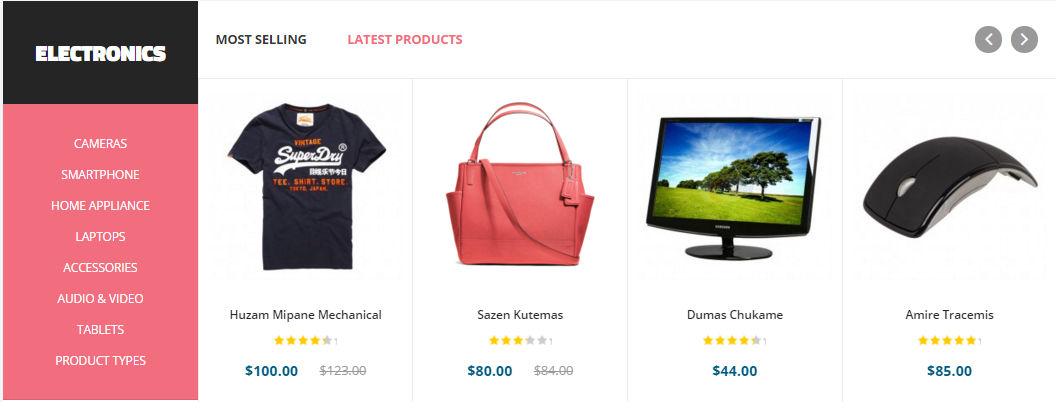Open the Product Types link
The height and width of the screenshot is (402, 1056).
(x=100, y=360)
